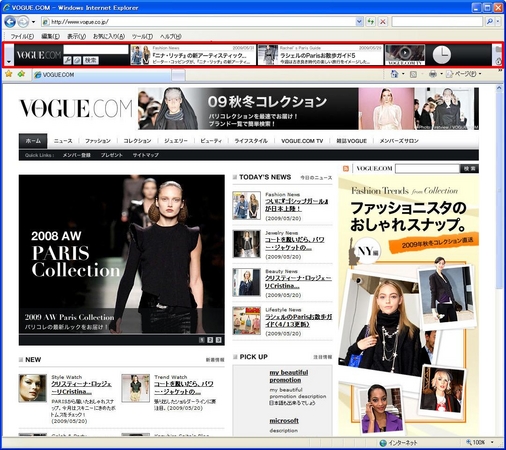Click the magnifier search icon

[489, 22]
